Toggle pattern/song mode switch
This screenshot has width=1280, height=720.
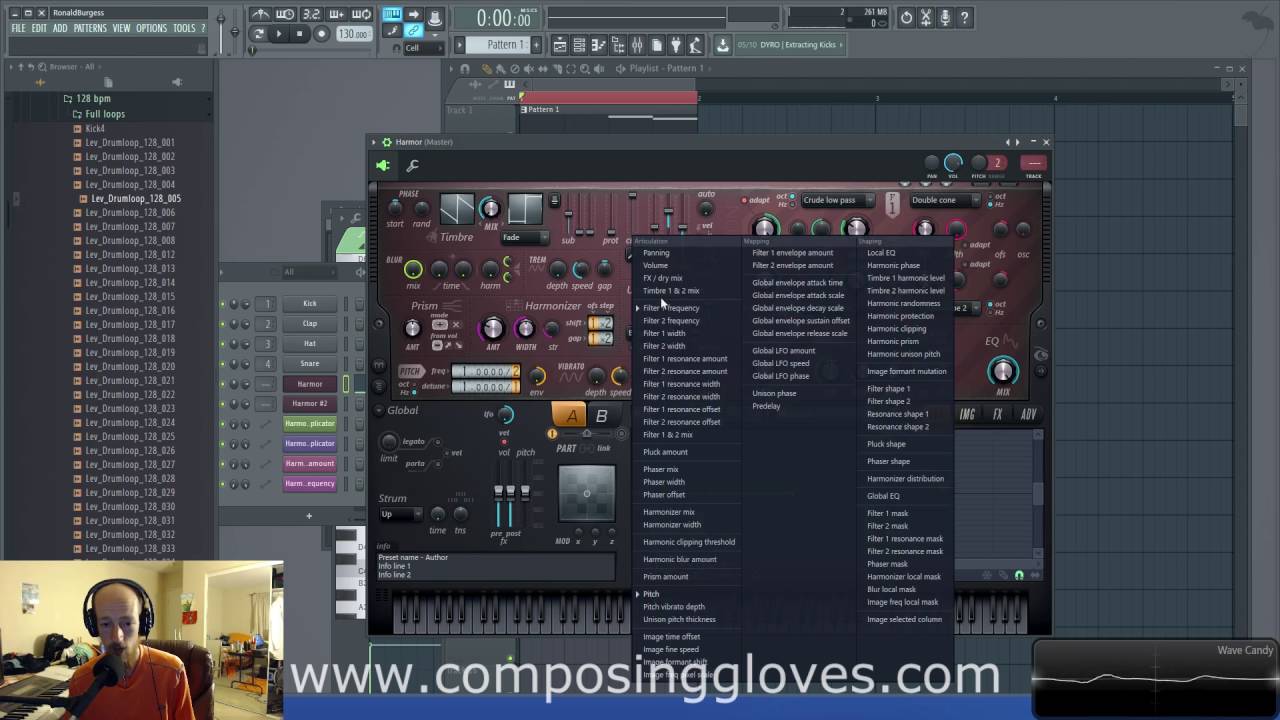pos(259,34)
